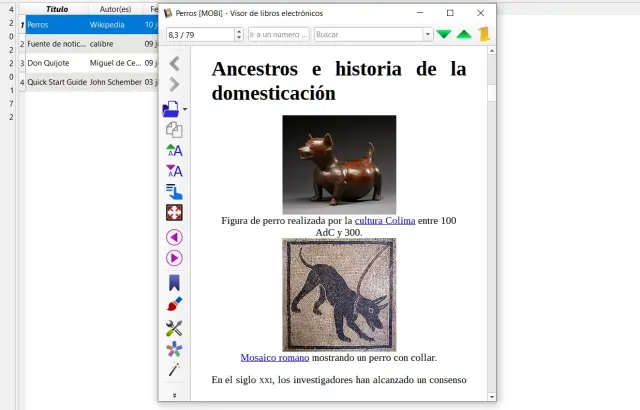
Task: Click the Back navigation arrow in viewer
Action: [174, 63]
